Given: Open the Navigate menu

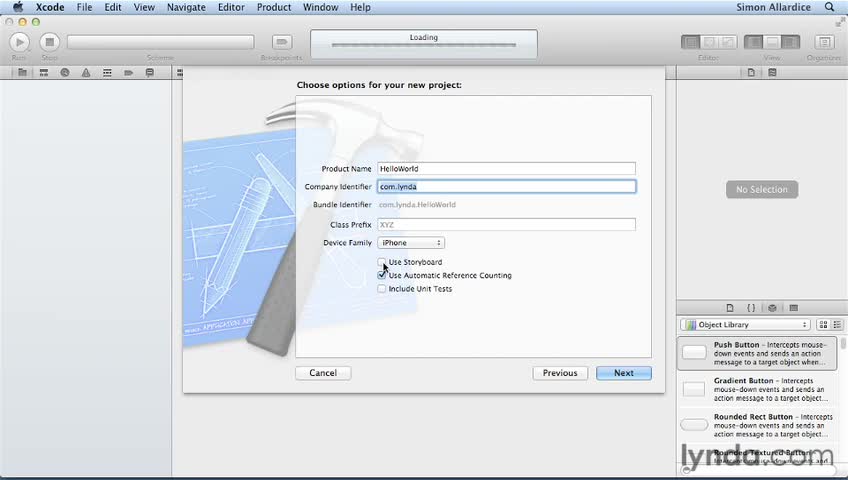Looking at the screenshot, I should coord(186,7).
